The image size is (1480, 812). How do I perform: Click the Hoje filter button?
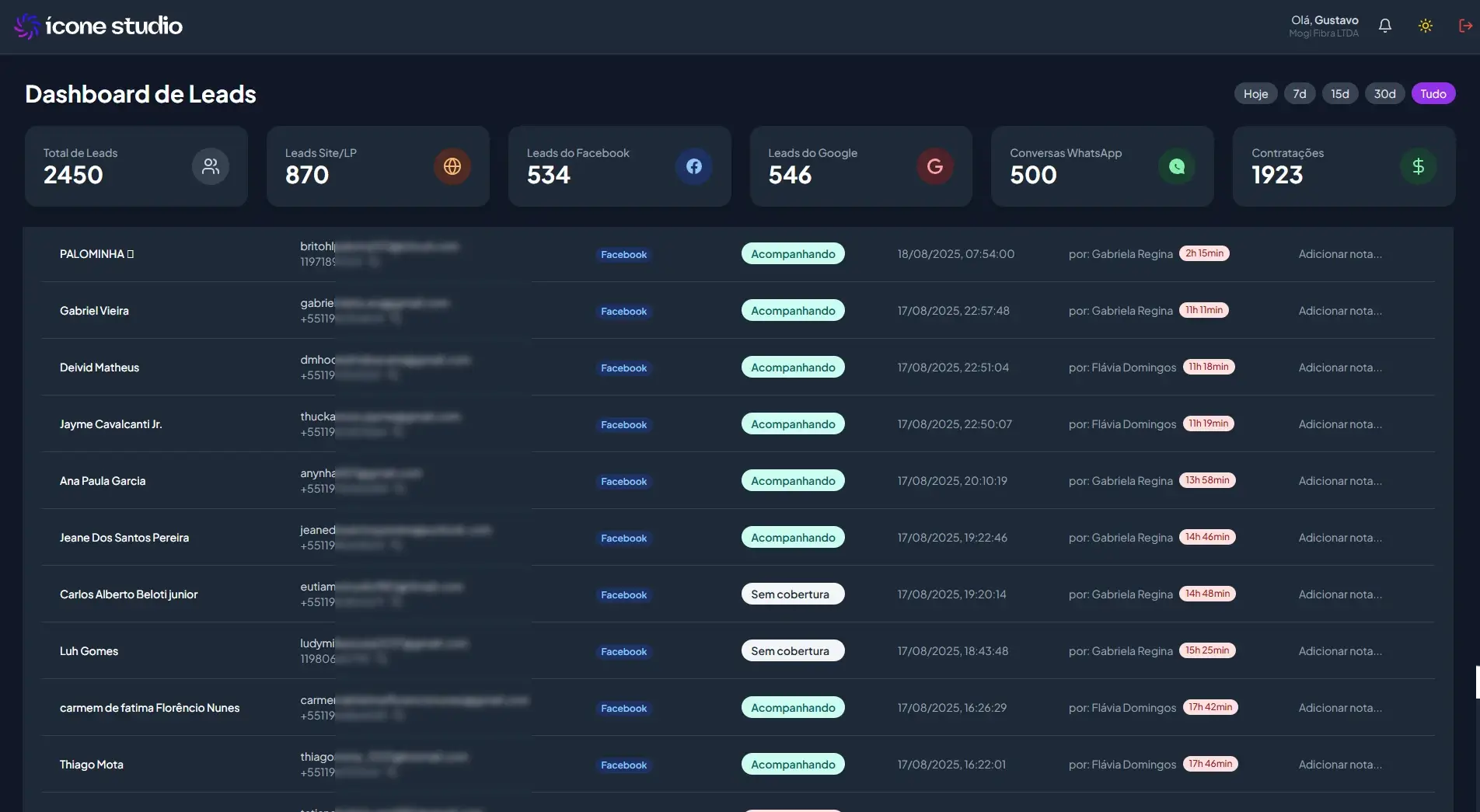(x=1255, y=93)
